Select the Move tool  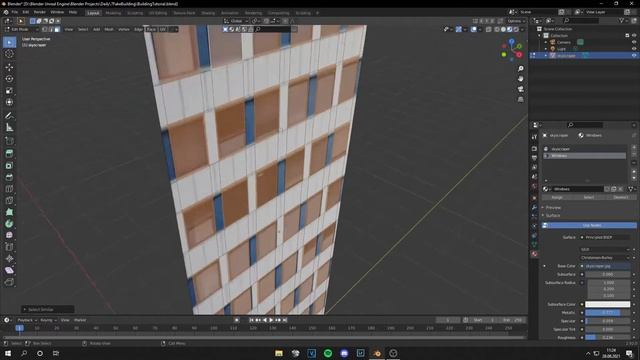pyautogui.click(x=9, y=67)
